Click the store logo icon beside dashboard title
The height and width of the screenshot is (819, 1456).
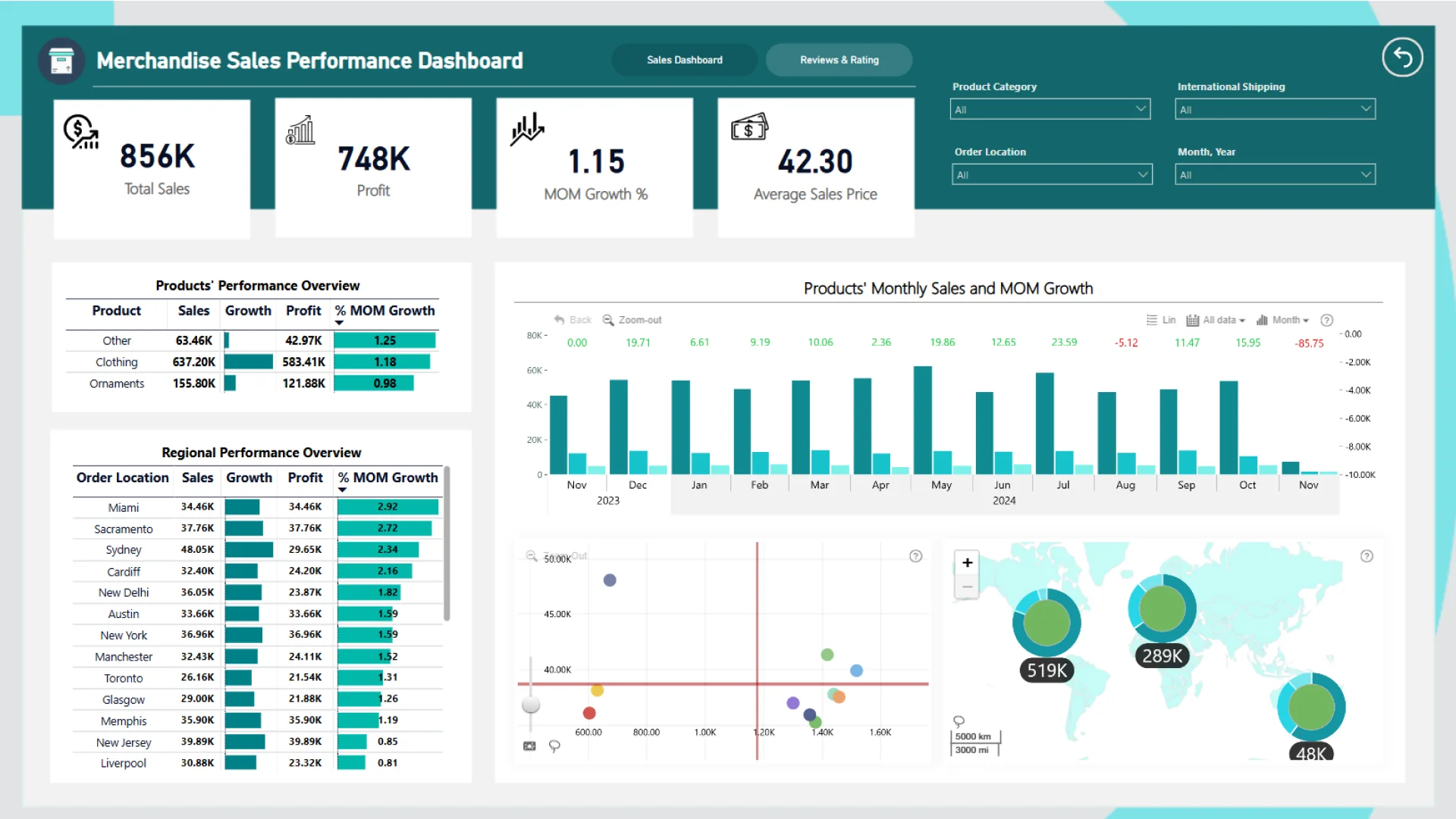coord(61,61)
